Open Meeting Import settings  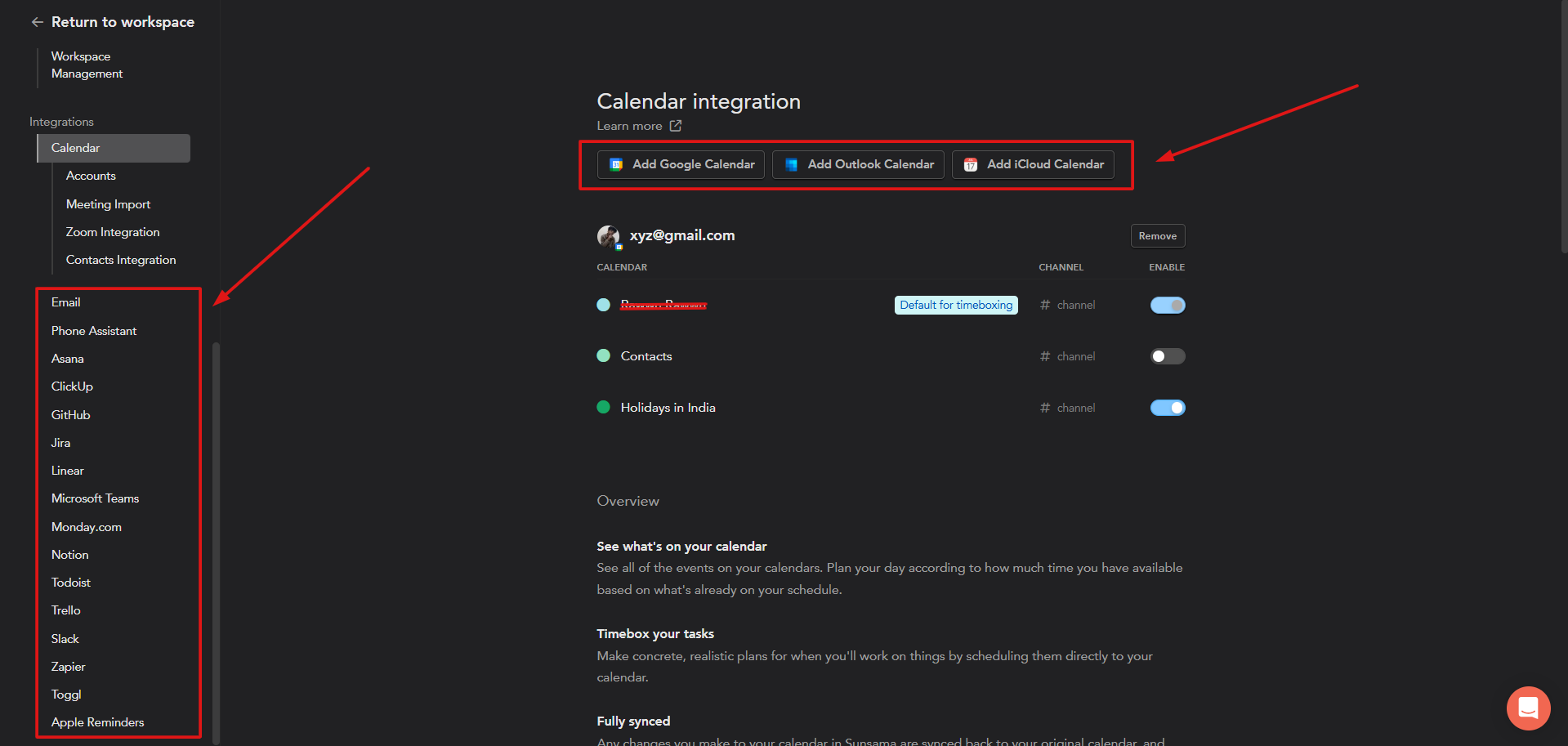pyautogui.click(x=108, y=204)
